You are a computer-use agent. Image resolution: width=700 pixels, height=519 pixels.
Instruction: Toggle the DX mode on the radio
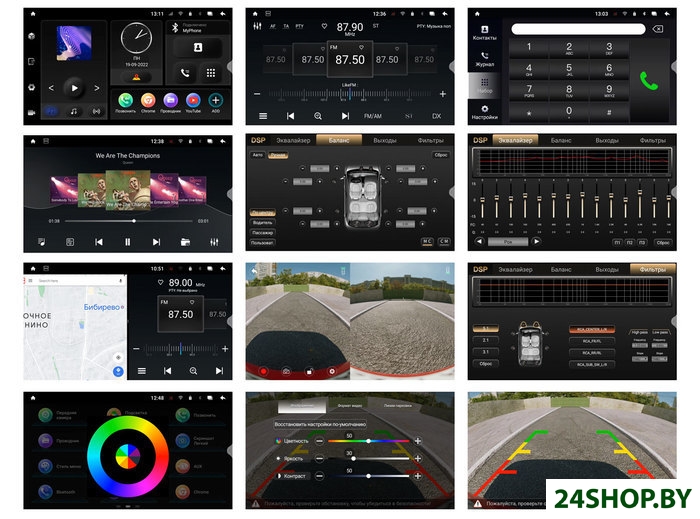436,116
